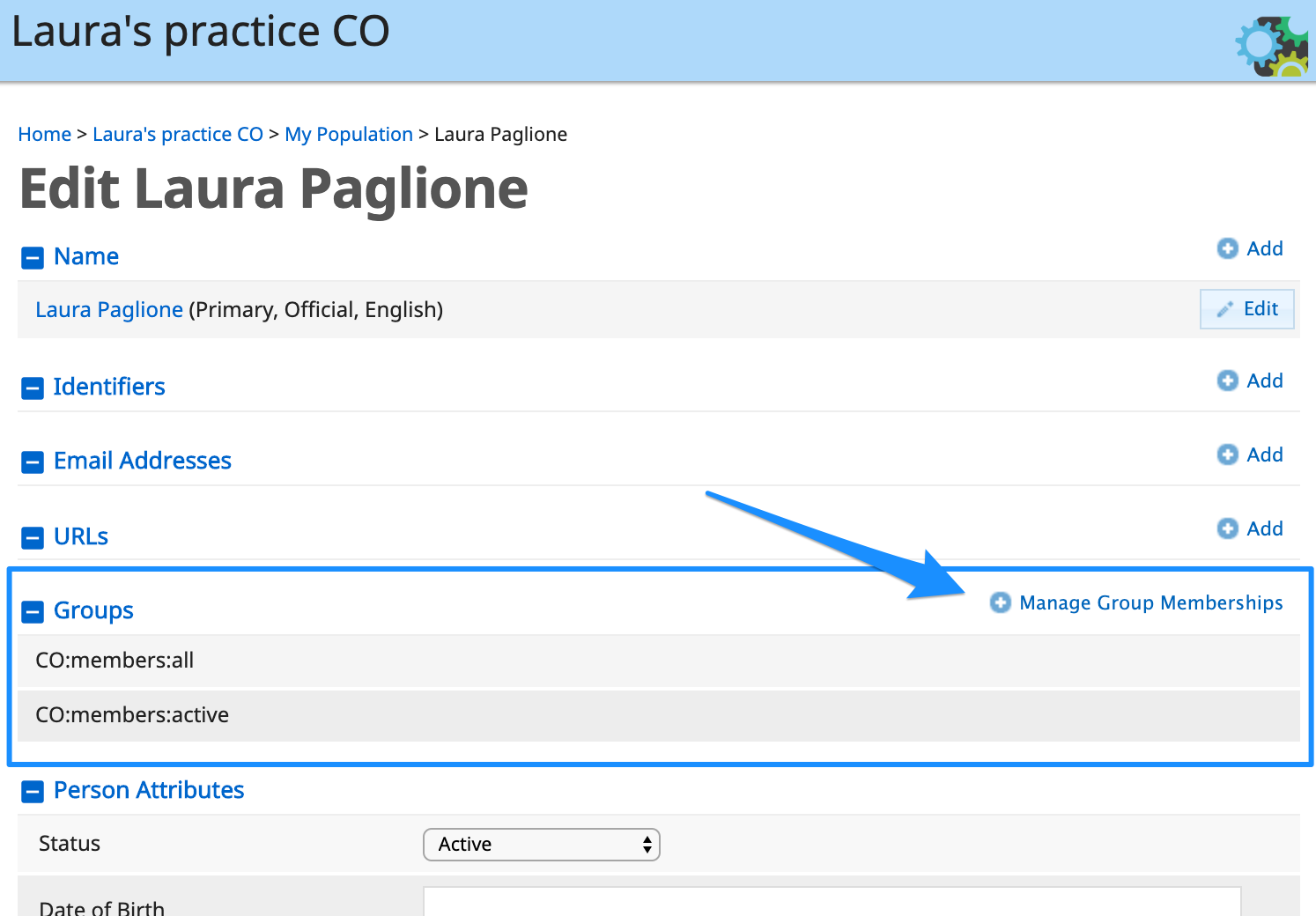Click the plus icon beside Name's Add
Screen dimensions: 1316x916
click(x=1228, y=248)
